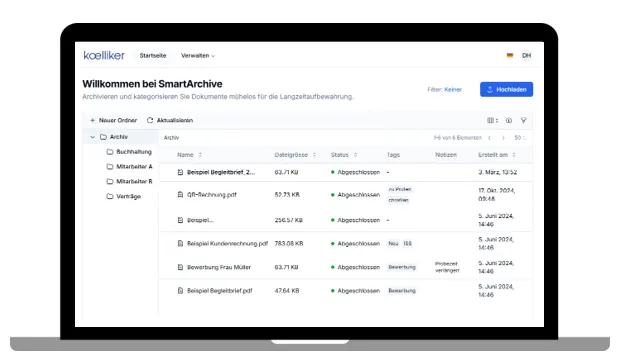Click the 3. März, 13:52 date

tap(497, 172)
